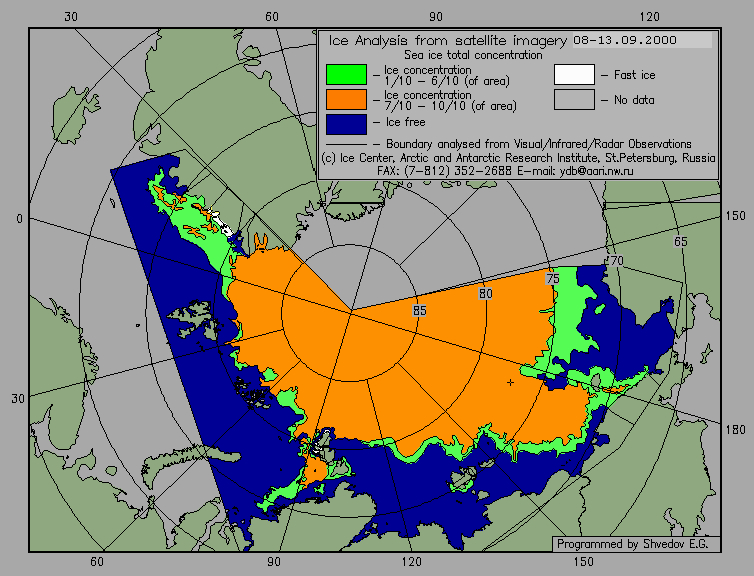Click the gray No data legend swatch

(x=574, y=100)
